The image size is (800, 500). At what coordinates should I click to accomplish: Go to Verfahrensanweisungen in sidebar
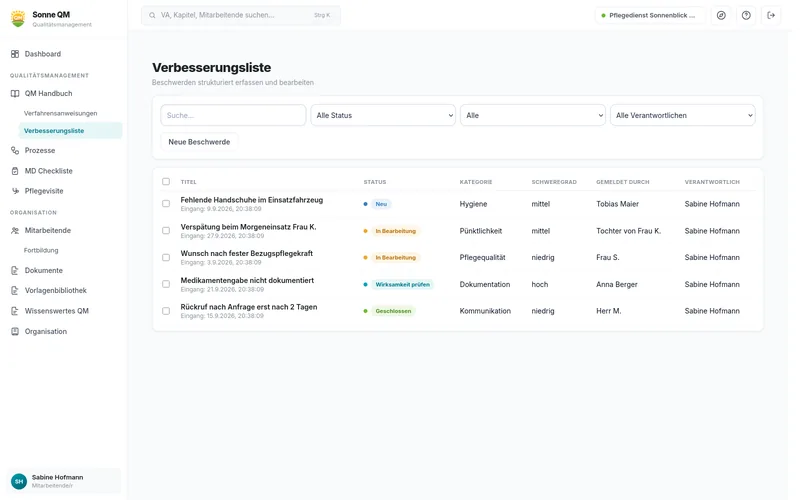point(60,113)
